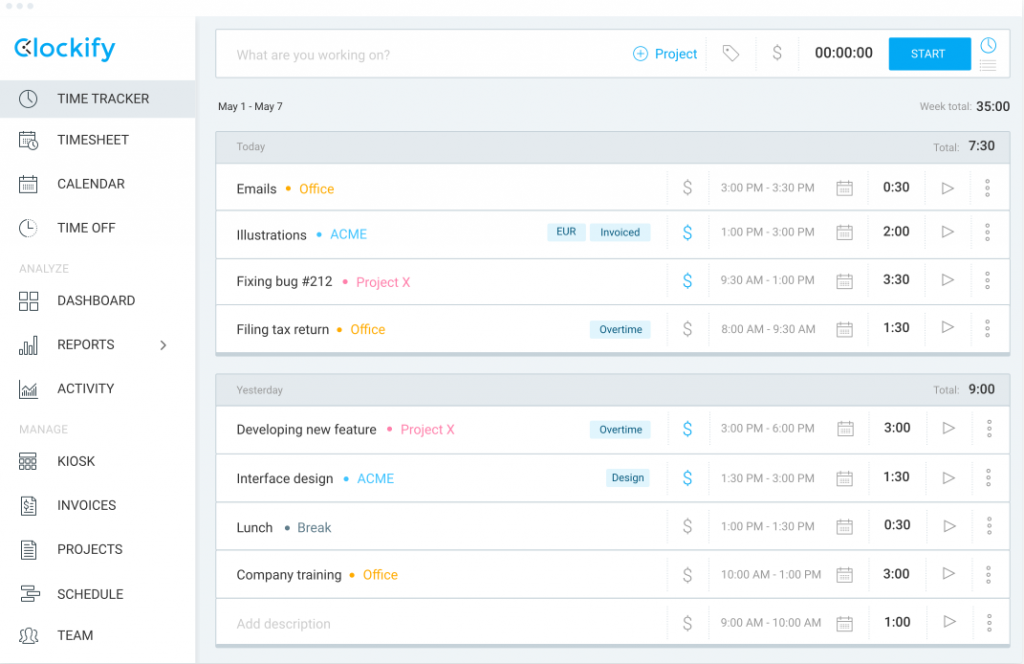Open the tag picker in the timer bar
The image size is (1024, 664).
[x=731, y=54]
